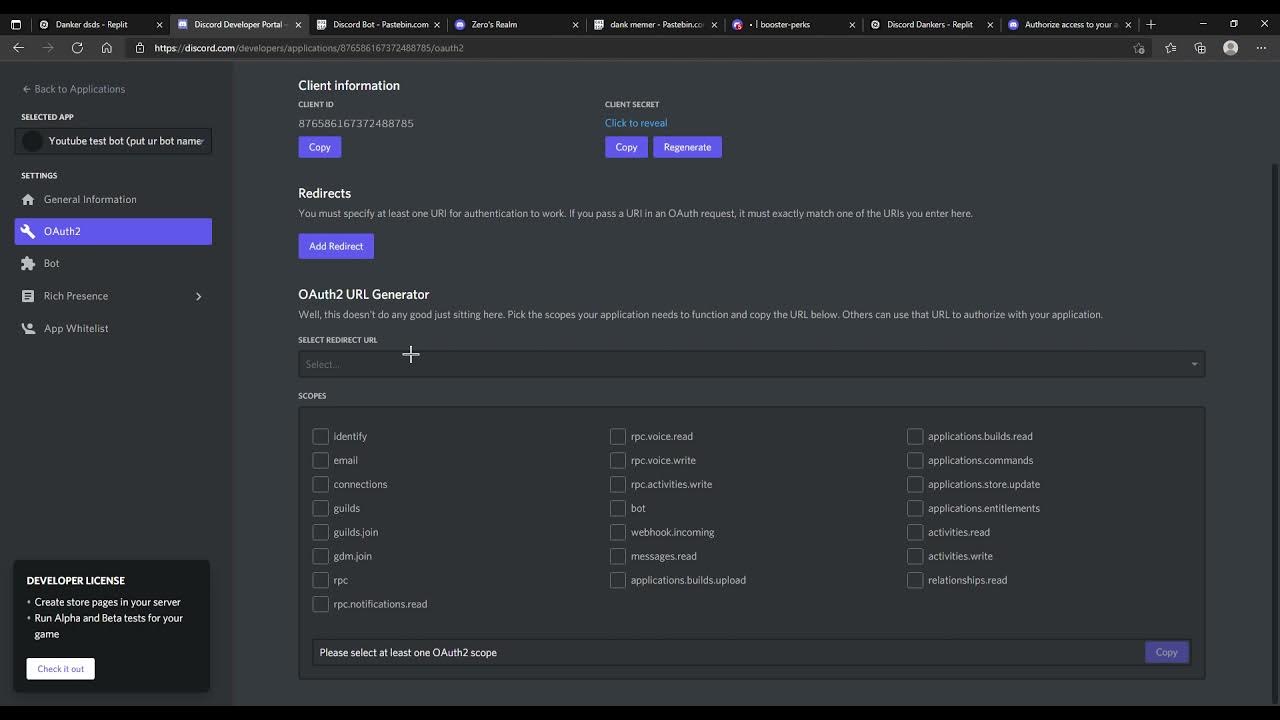This screenshot has width=1280, height=720.
Task: Click to reveal the client secret
Action: (636, 123)
